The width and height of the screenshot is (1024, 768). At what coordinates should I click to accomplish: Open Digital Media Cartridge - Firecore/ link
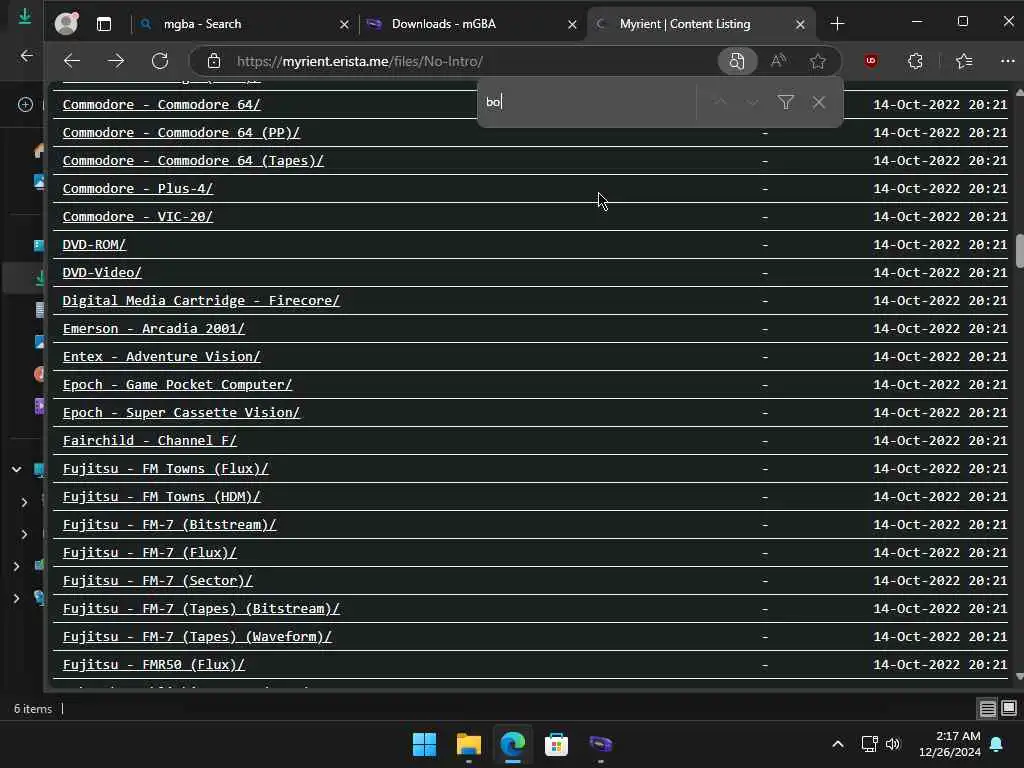point(201,301)
